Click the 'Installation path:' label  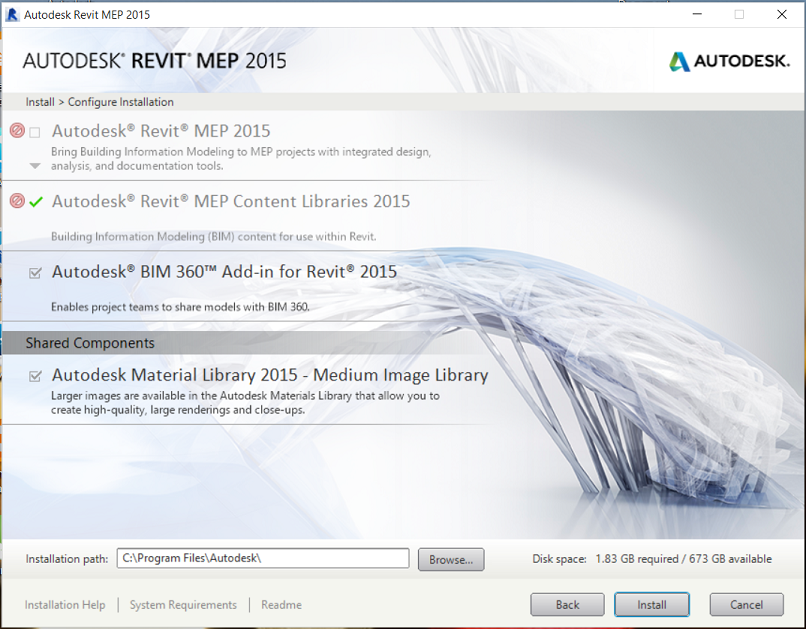67,559
